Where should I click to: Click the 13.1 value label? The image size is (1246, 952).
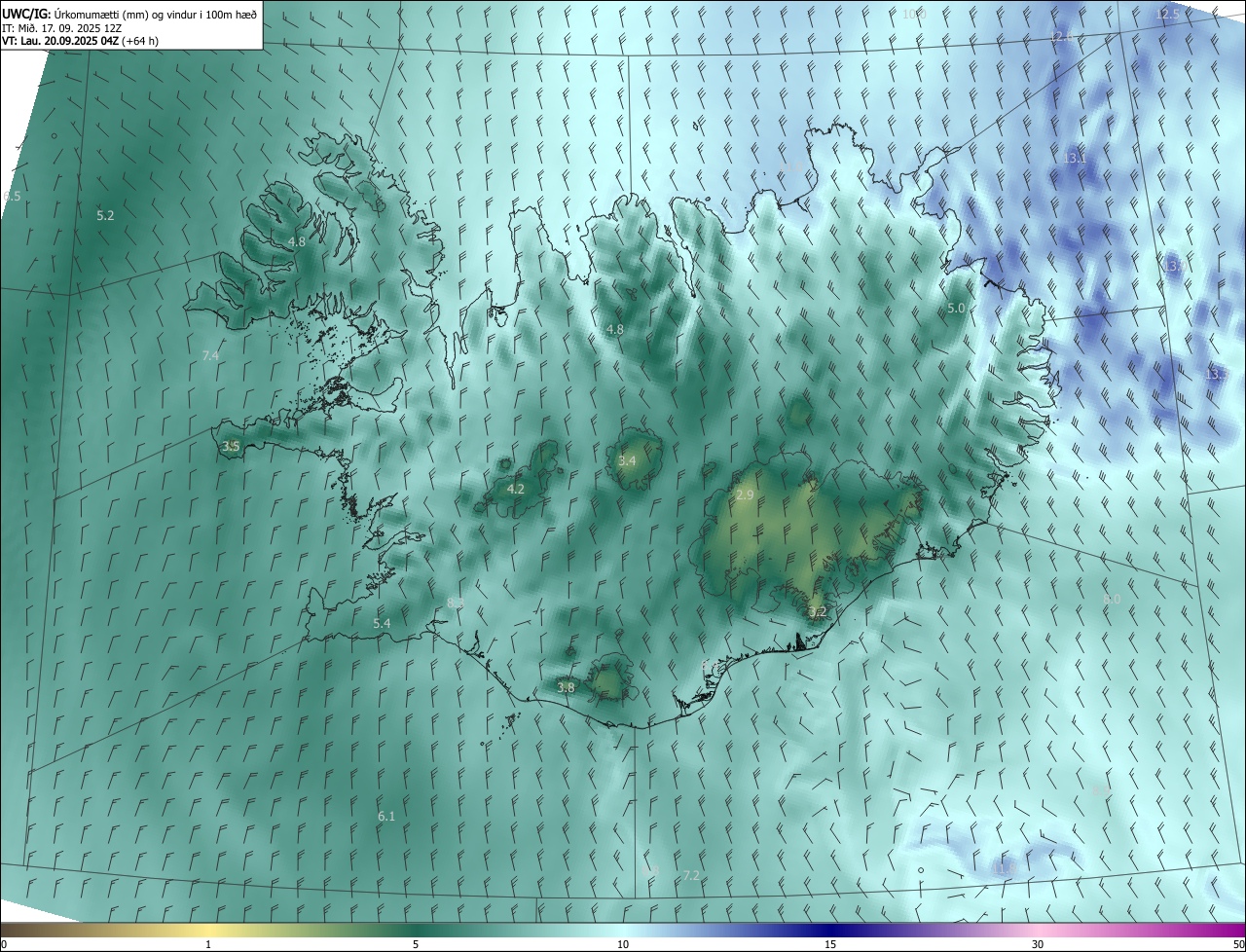coord(1075,158)
